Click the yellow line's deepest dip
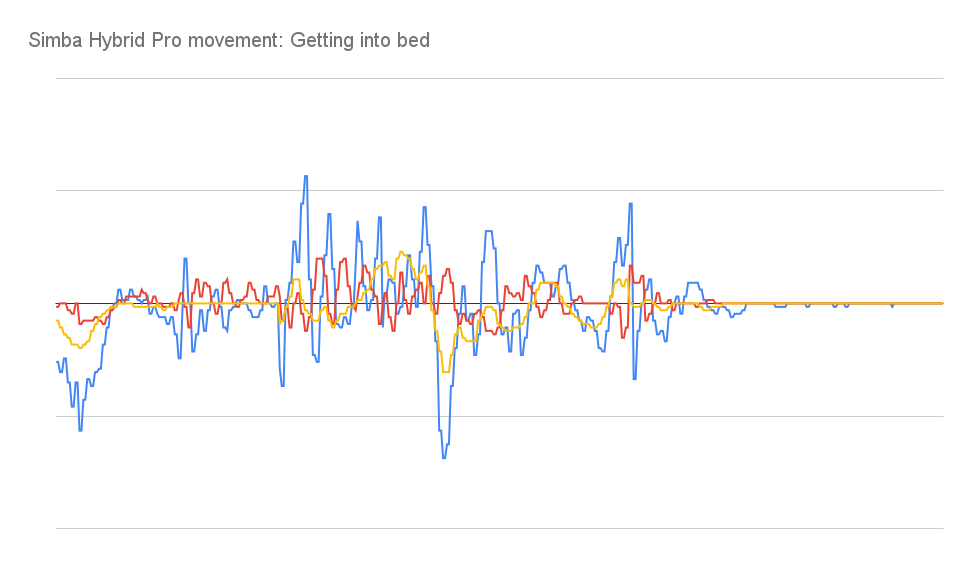The image size is (972, 564). click(x=445, y=371)
